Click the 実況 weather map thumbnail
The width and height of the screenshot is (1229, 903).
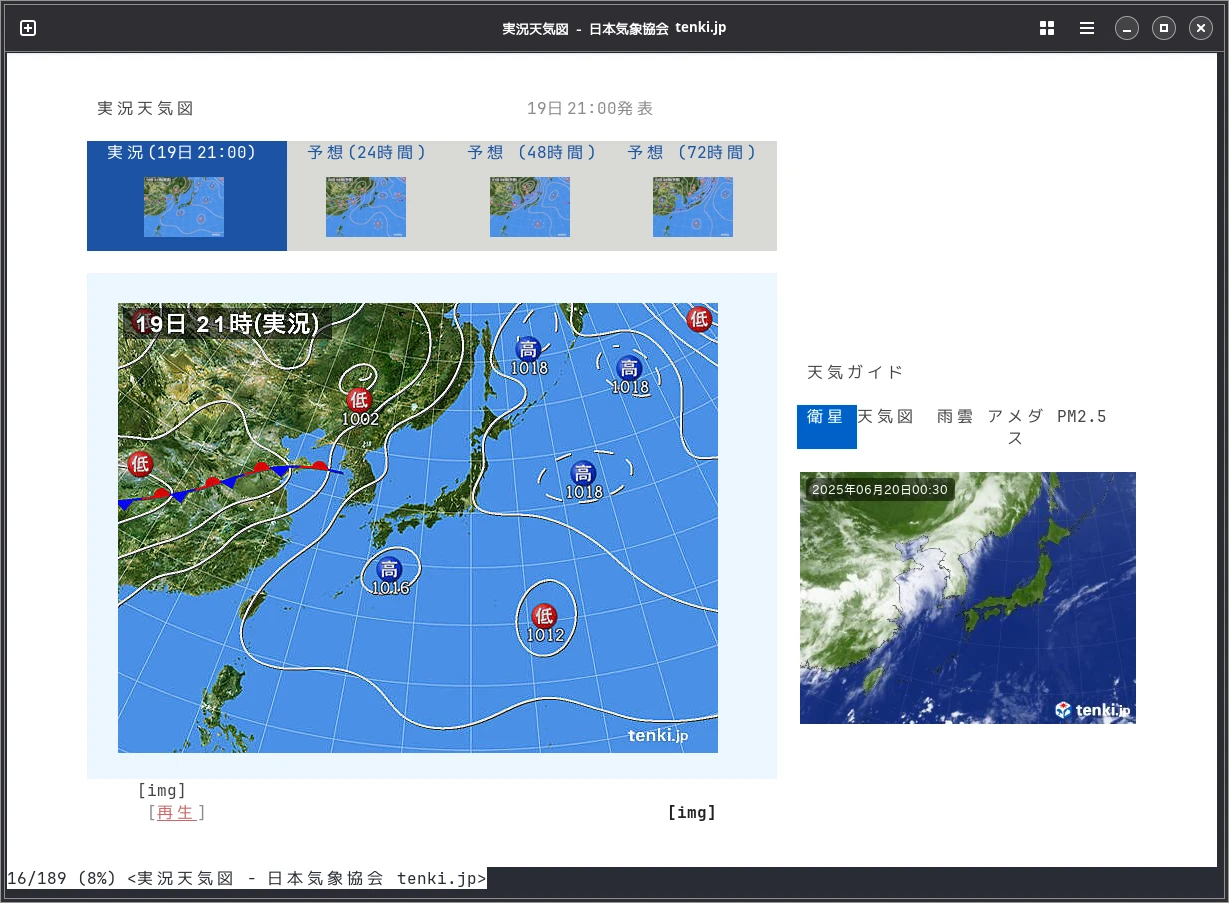pyautogui.click(x=184, y=207)
